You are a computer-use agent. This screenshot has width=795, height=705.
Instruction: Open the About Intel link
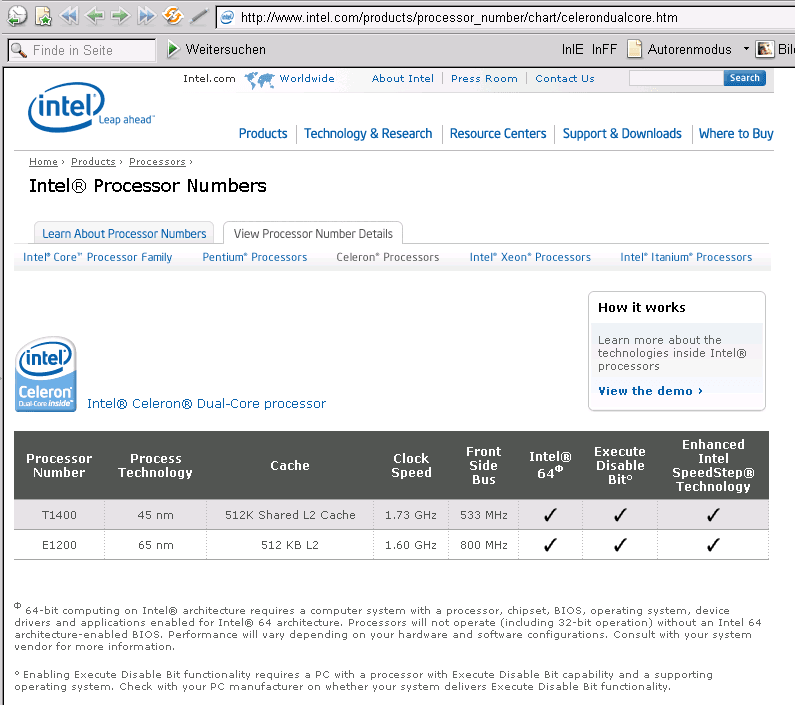click(403, 79)
